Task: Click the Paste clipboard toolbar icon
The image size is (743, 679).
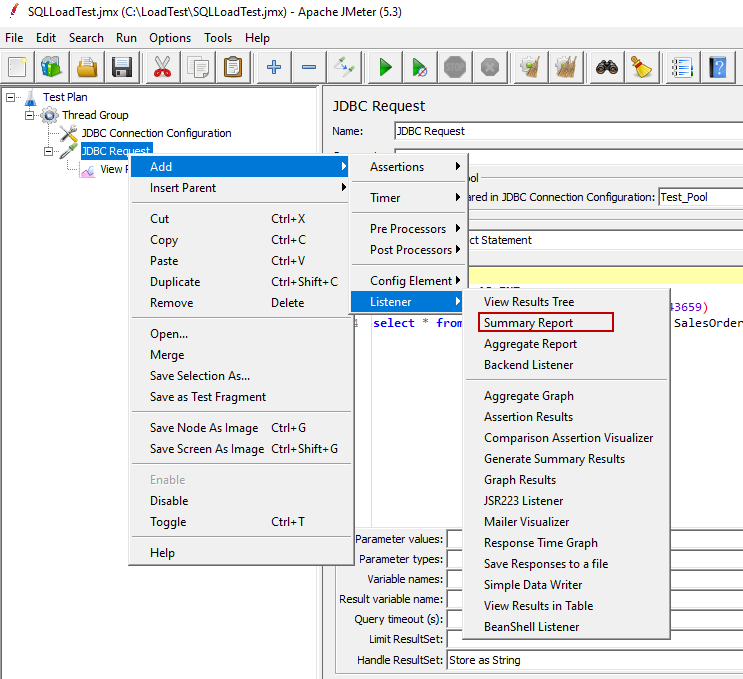Action: [232, 67]
